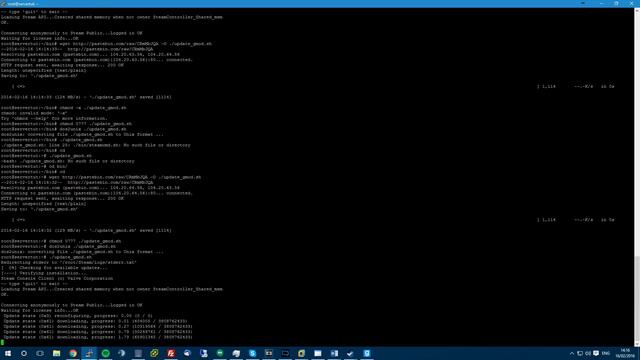Open Cortana search circle on taskbar
This screenshot has height=360, width=640.
click(x=24, y=353)
